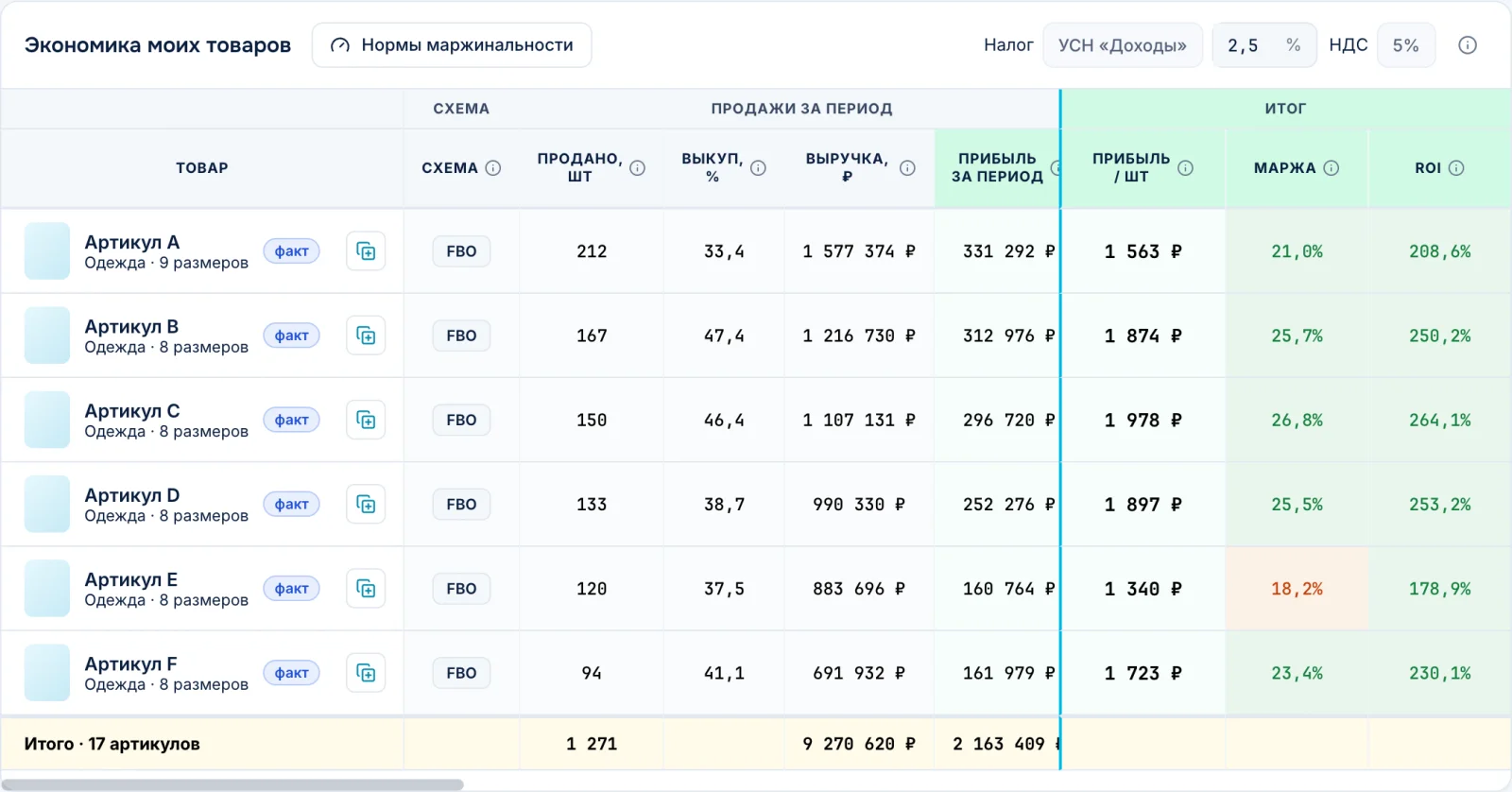The height and width of the screenshot is (792, 1512).
Task: Open the НДС 5% selector
Action: (1406, 45)
